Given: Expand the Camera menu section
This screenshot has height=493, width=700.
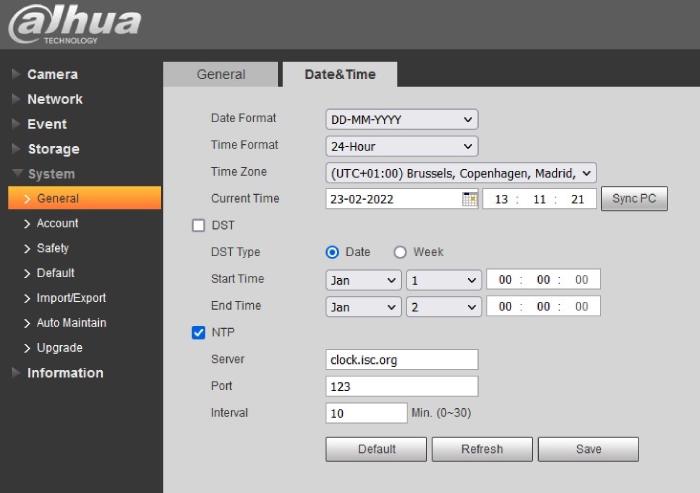Looking at the screenshot, I should pos(52,74).
